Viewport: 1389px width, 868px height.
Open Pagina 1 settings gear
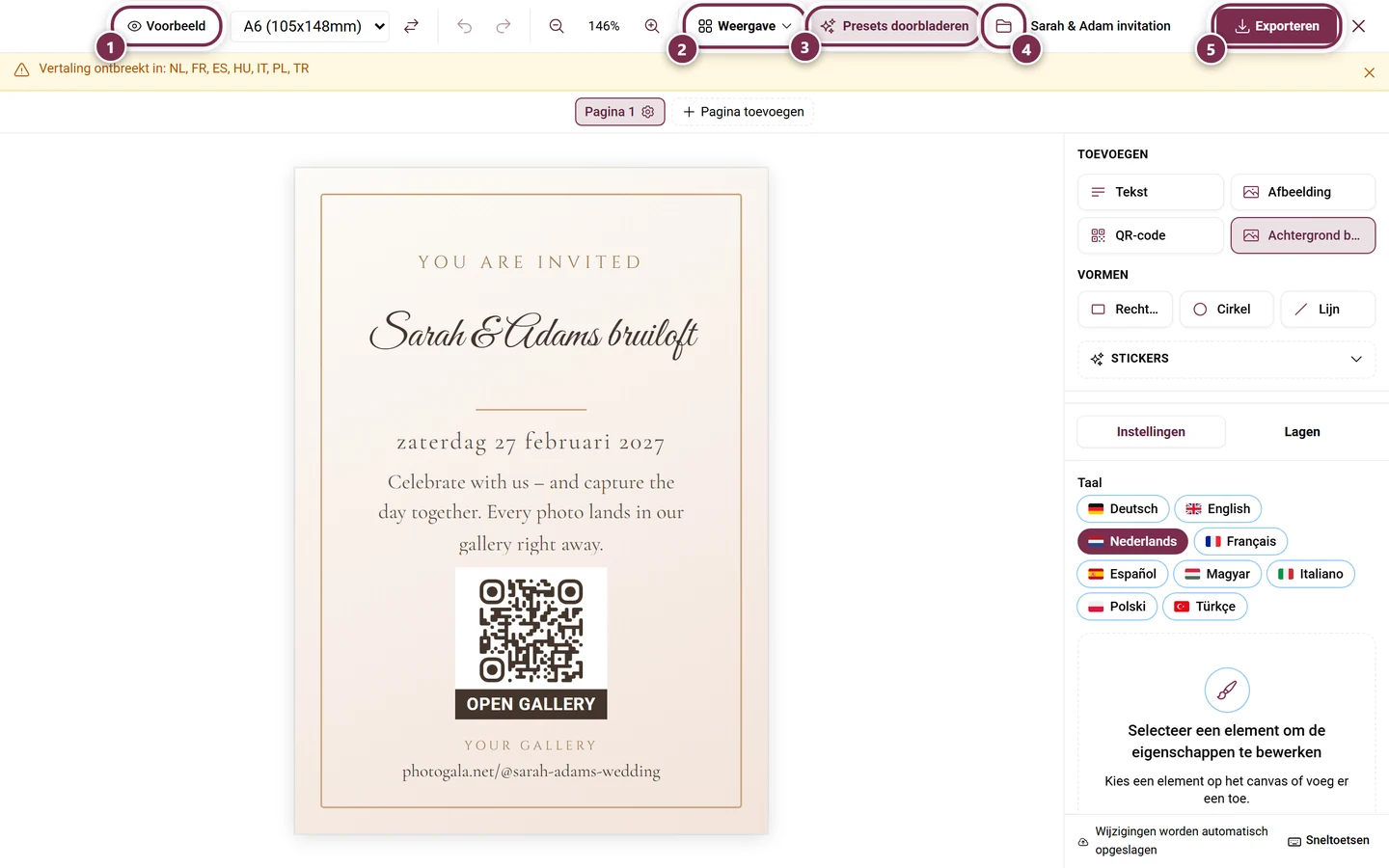click(648, 112)
